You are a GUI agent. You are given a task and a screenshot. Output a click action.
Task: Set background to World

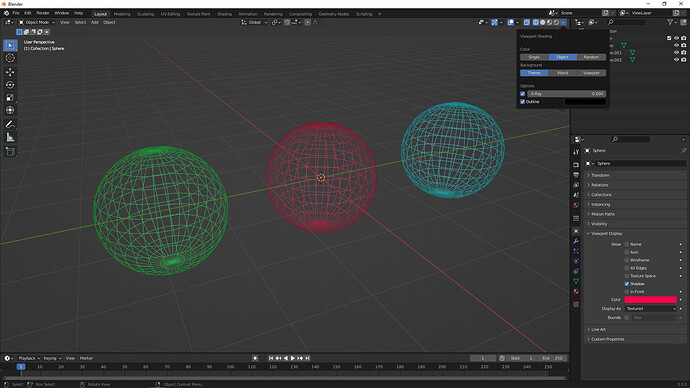click(x=563, y=73)
